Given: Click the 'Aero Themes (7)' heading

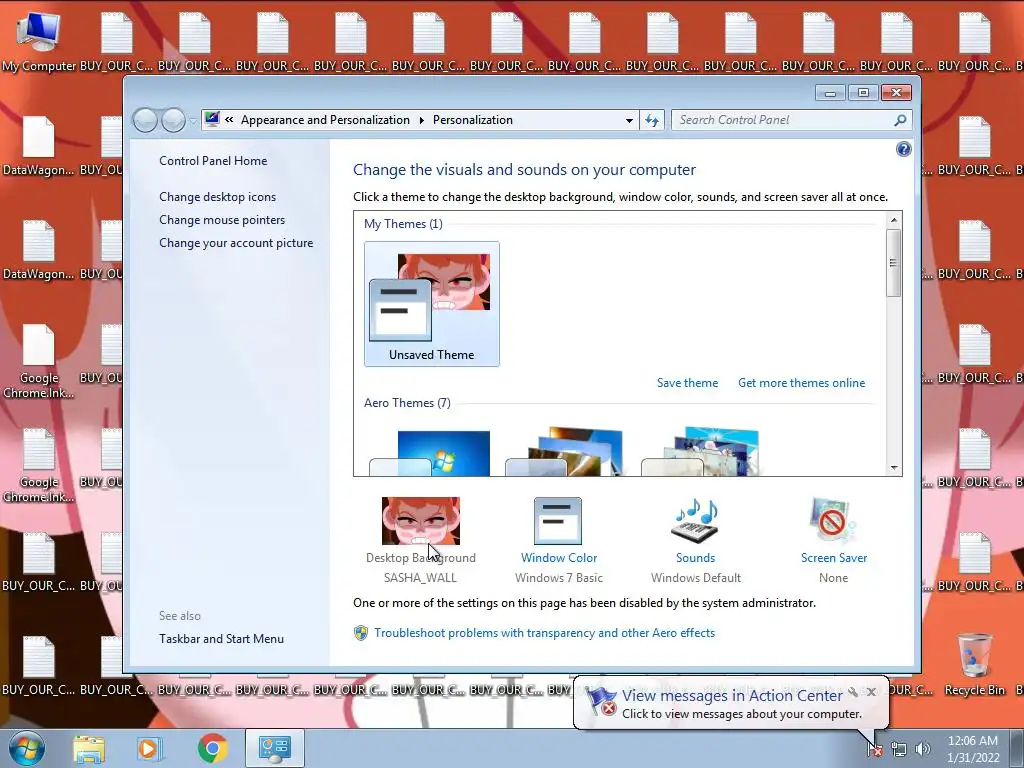Looking at the screenshot, I should (x=407, y=402).
